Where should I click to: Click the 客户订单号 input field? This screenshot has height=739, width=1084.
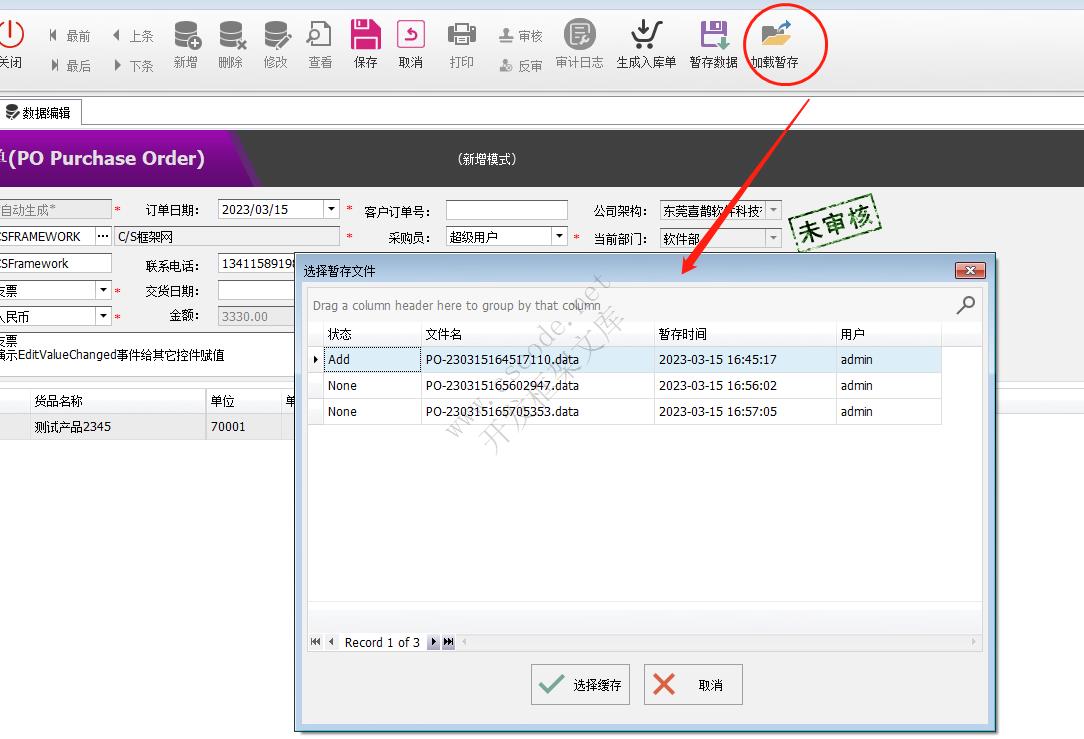[x=506, y=210]
